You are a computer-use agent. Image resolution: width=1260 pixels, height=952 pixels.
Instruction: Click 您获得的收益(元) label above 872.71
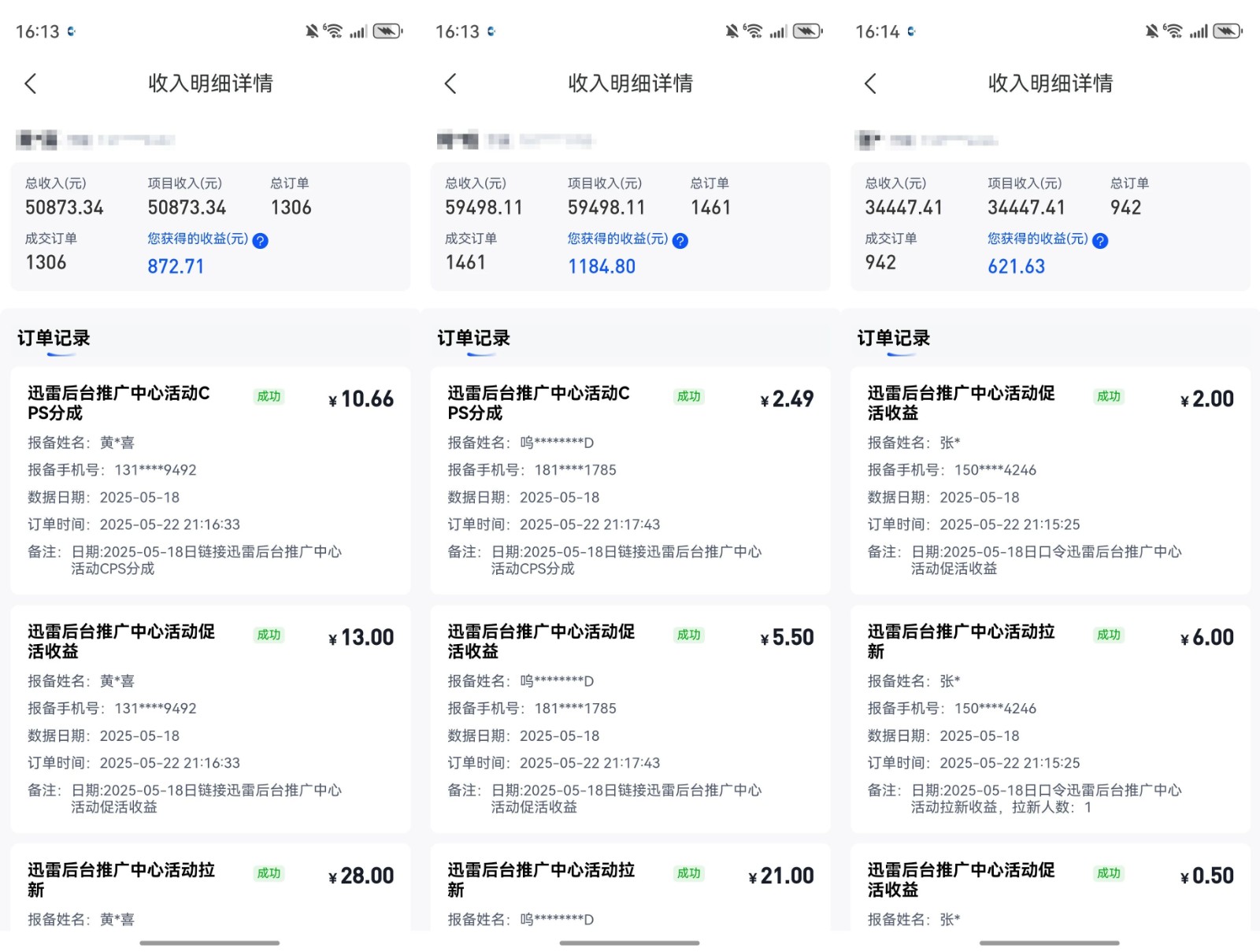pos(198,239)
